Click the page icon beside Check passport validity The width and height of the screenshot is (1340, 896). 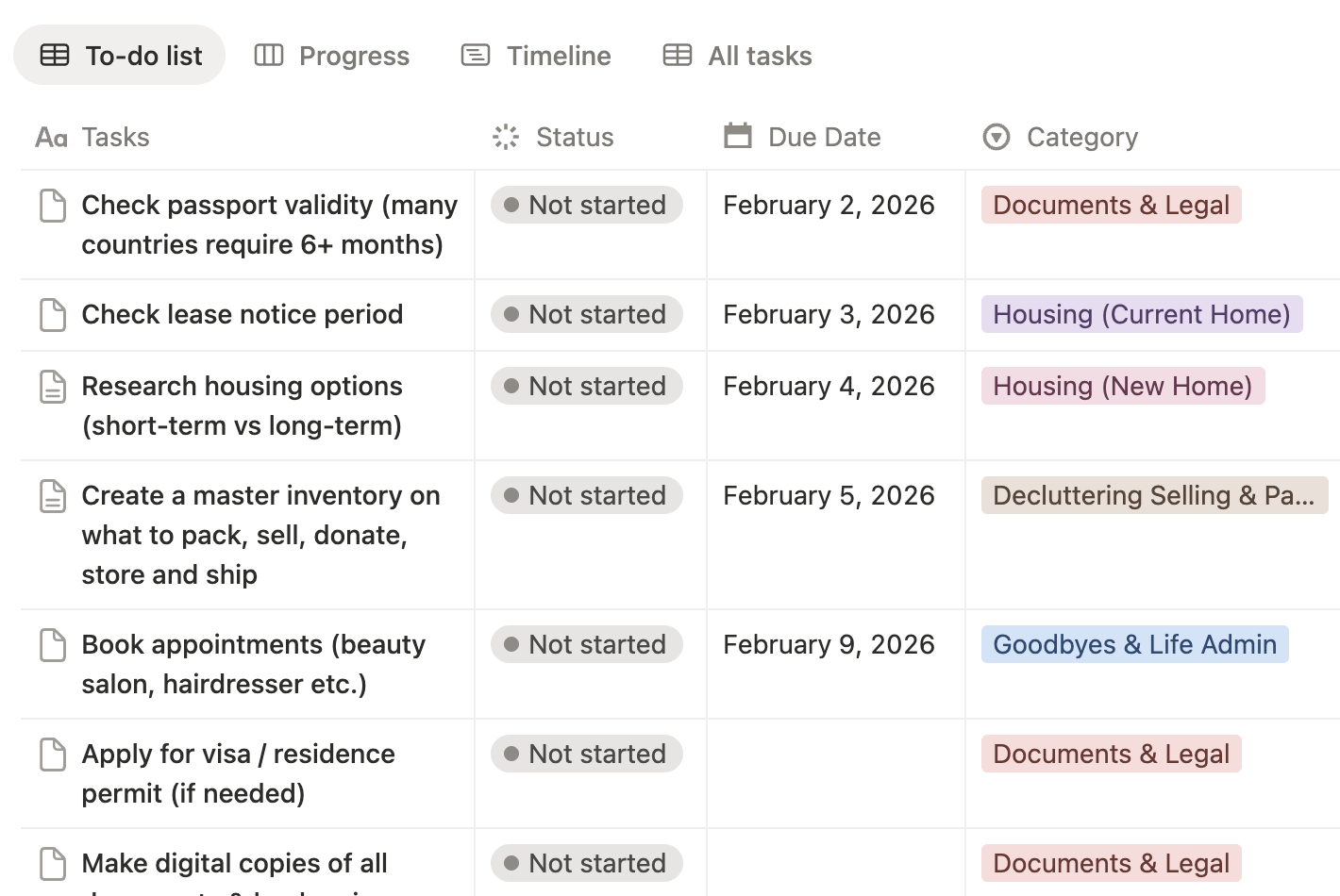coord(53,206)
